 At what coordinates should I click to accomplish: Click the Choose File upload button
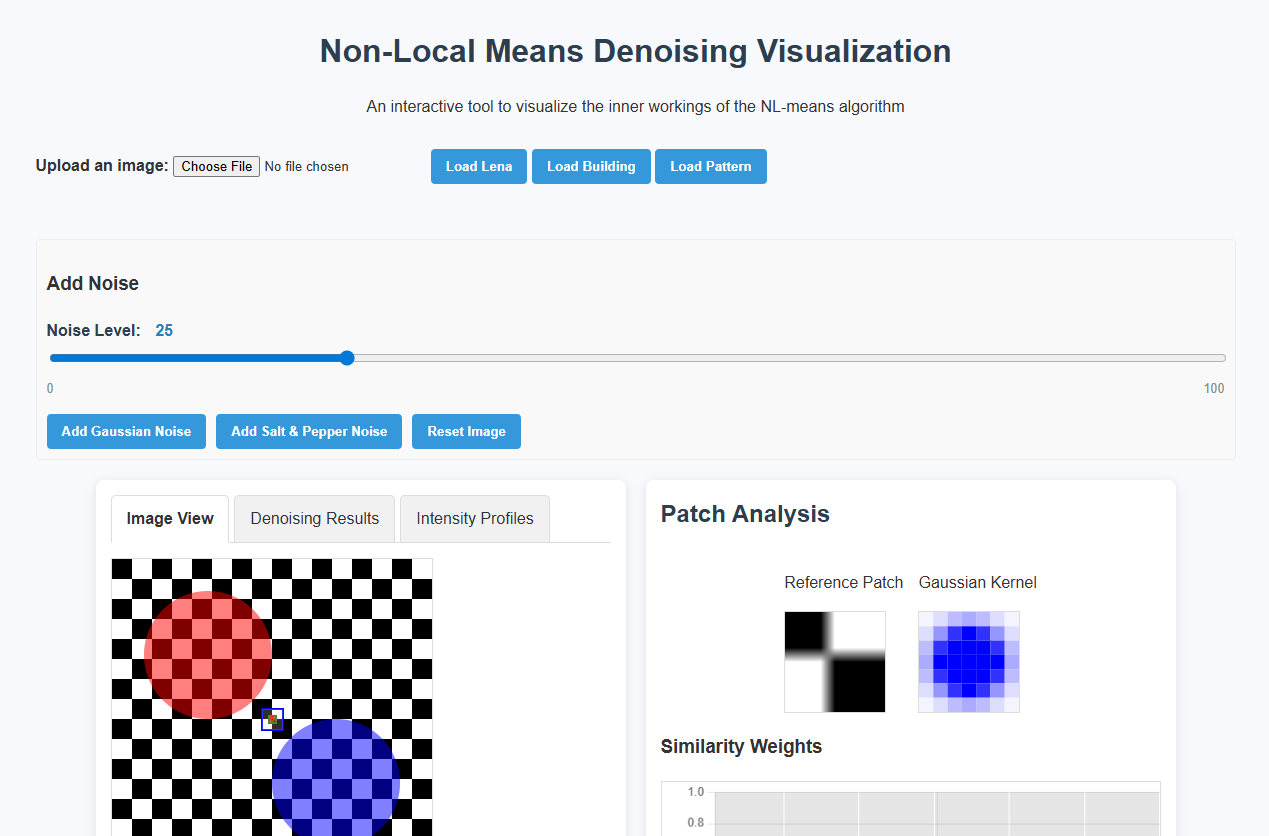coord(216,166)
